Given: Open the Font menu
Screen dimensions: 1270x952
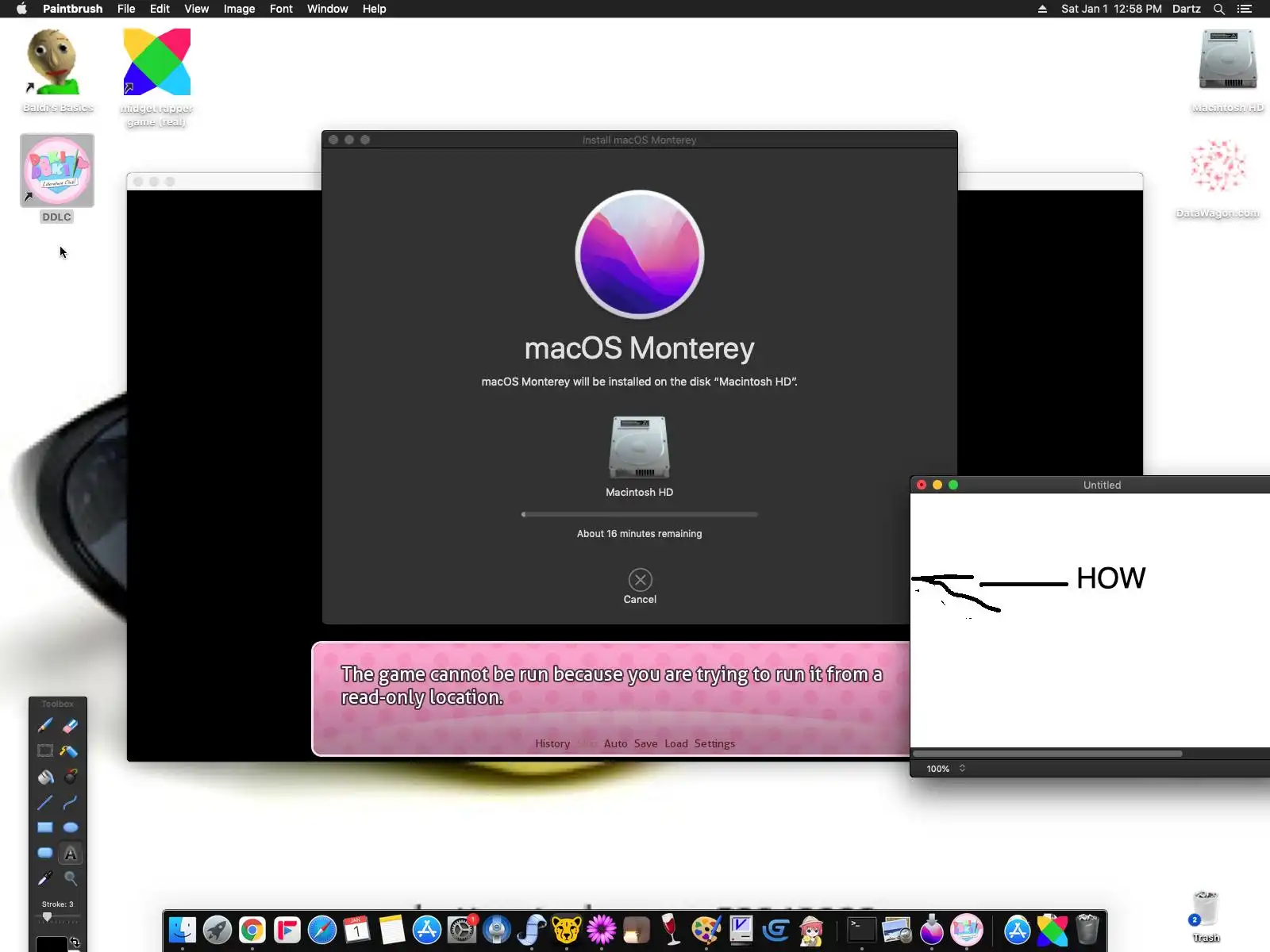Looking at the screenshot, I should click(281, 9).
